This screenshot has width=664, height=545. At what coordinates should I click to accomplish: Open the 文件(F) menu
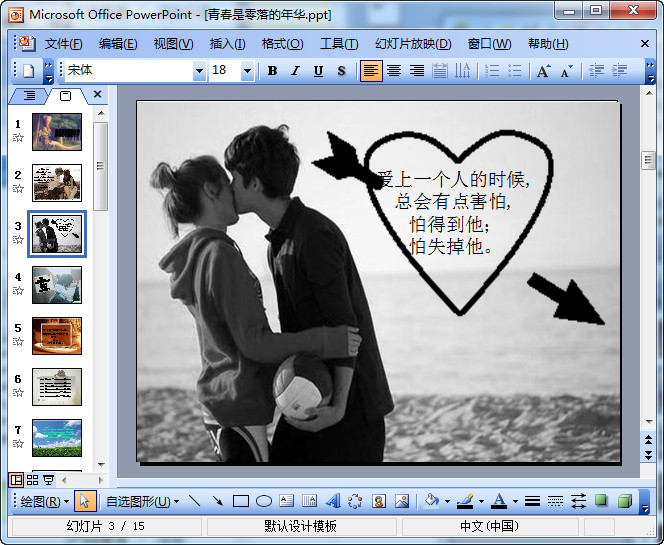[x=64, y=44]
